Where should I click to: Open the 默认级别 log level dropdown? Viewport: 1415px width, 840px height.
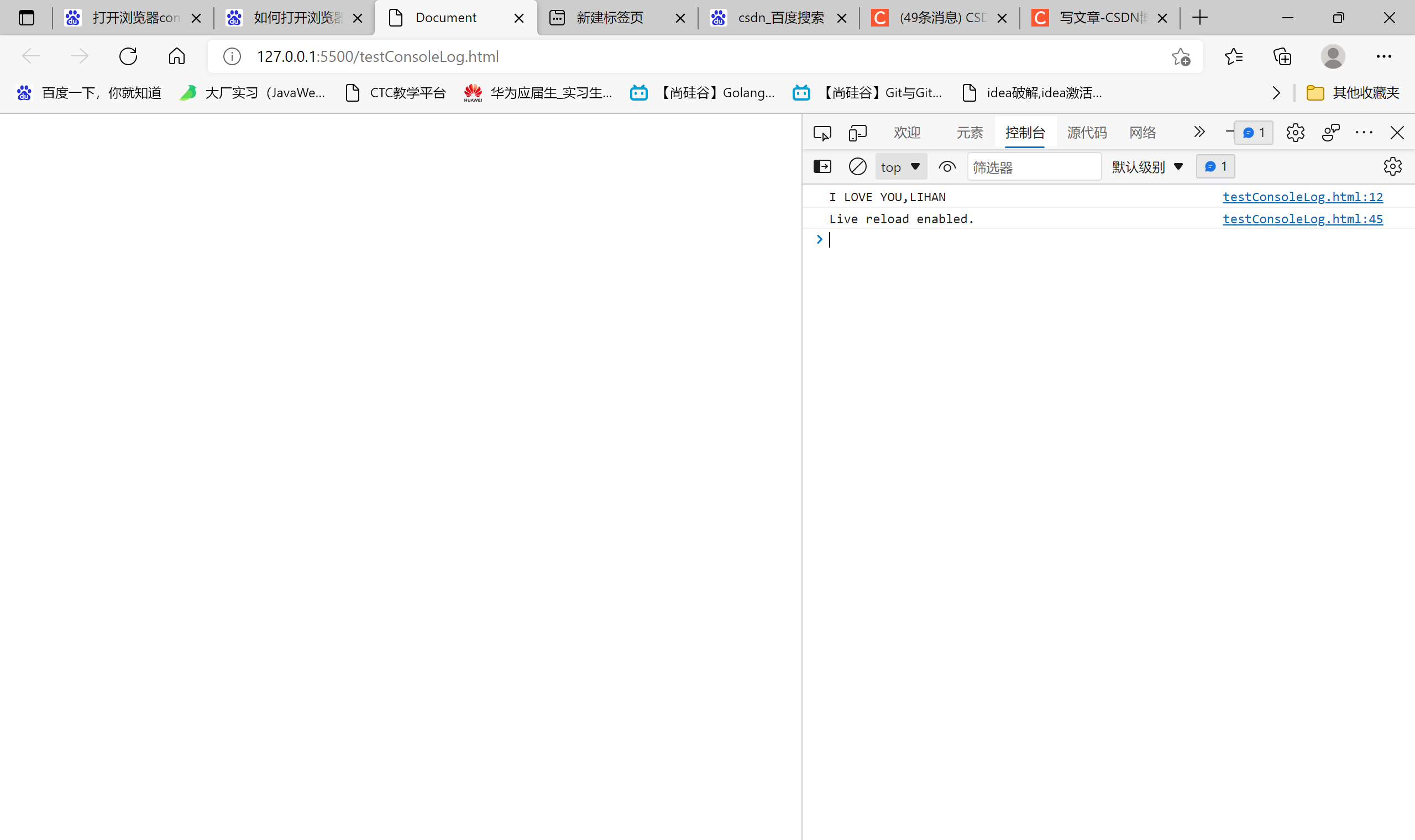pos(1147,167)
